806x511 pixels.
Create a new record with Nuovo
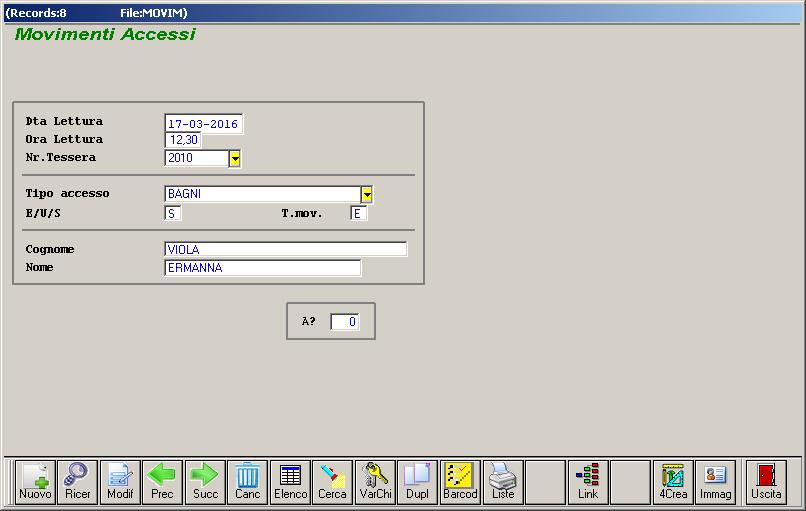[x=35, y=482]
